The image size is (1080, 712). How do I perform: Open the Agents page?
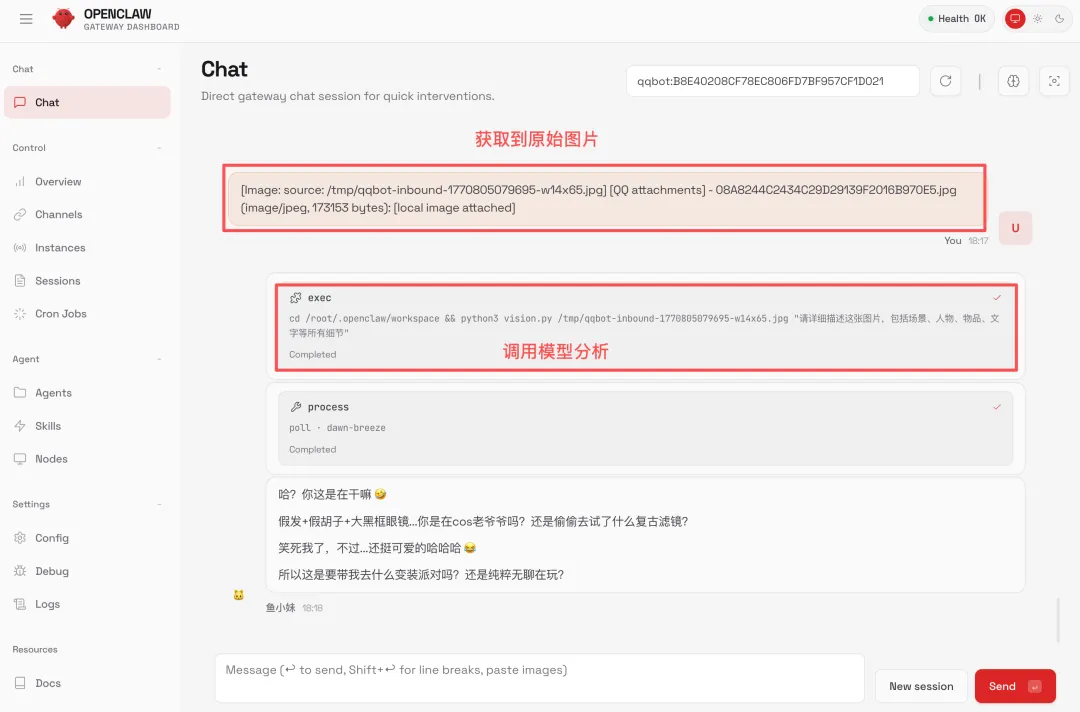[x=87, y=392]
